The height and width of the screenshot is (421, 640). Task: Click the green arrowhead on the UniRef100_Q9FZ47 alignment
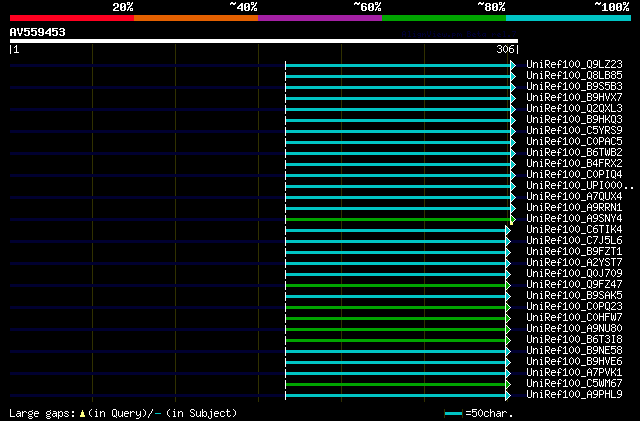[508, 286]
